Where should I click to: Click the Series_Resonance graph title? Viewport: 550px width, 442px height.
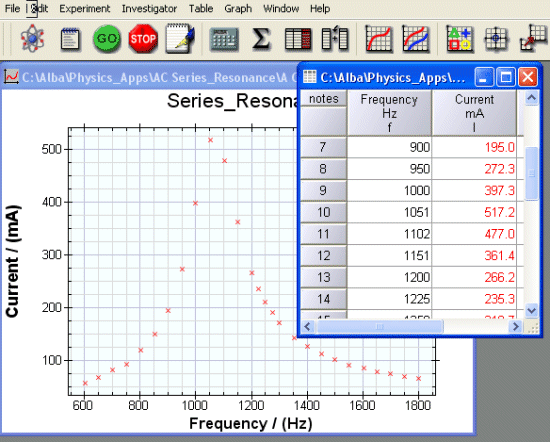click(232, 101)
